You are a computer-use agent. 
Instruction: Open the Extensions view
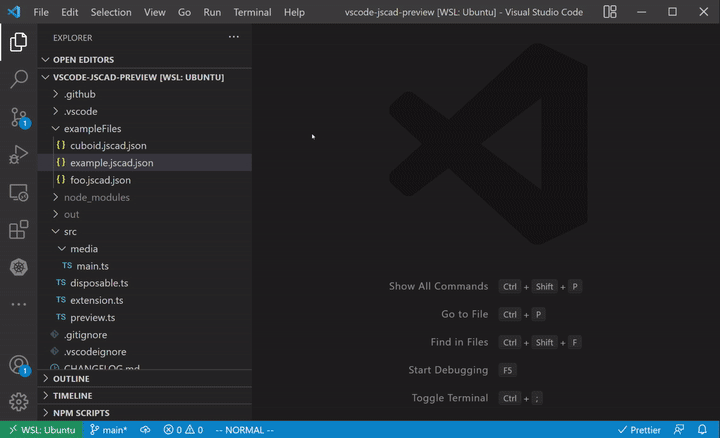(18, 230)
